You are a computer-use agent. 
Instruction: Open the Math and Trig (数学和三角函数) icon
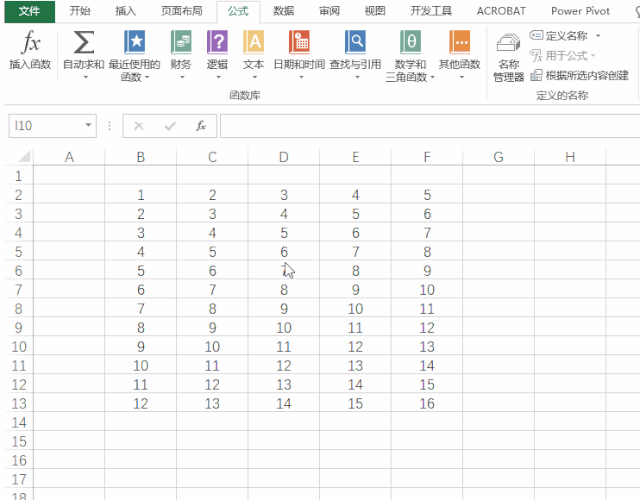click(x=410, y=42)
